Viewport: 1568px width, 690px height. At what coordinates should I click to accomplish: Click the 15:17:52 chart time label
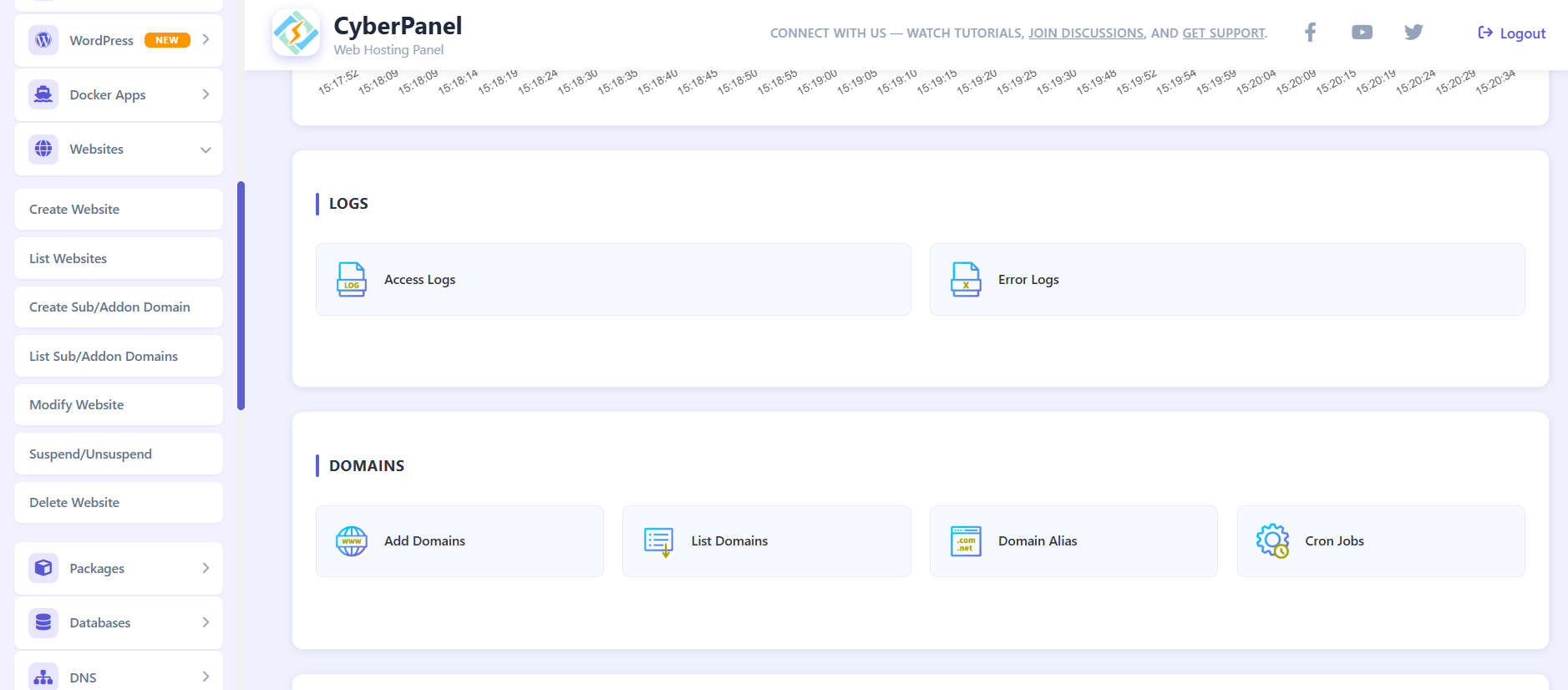[338, 83]
